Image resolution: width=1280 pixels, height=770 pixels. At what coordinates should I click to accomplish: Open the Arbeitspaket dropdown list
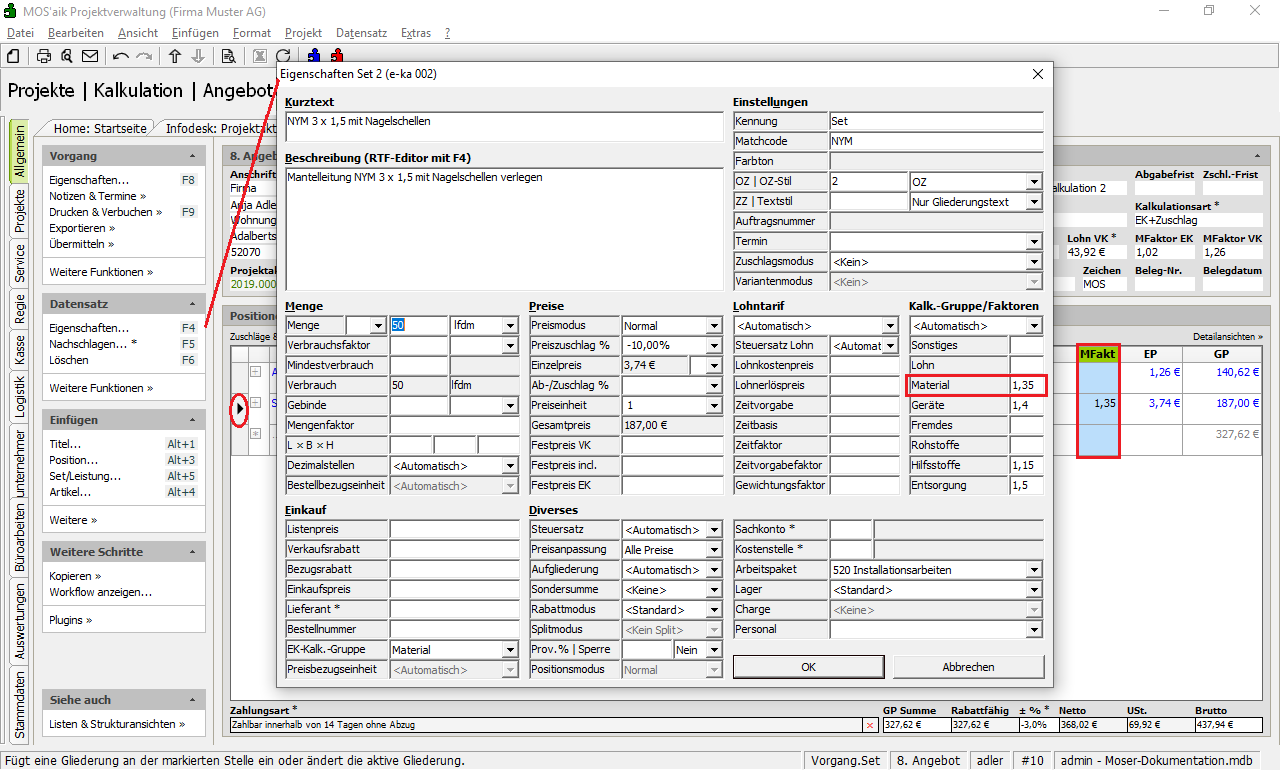[x=1034, y=570]
